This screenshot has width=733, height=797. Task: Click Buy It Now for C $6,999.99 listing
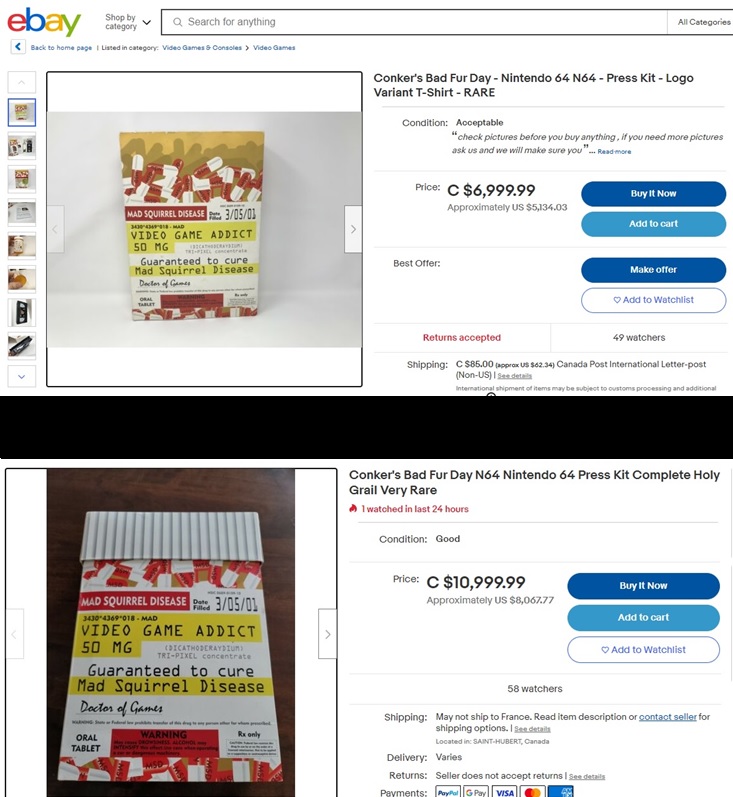pyautogui.click(x=653, y=194)
